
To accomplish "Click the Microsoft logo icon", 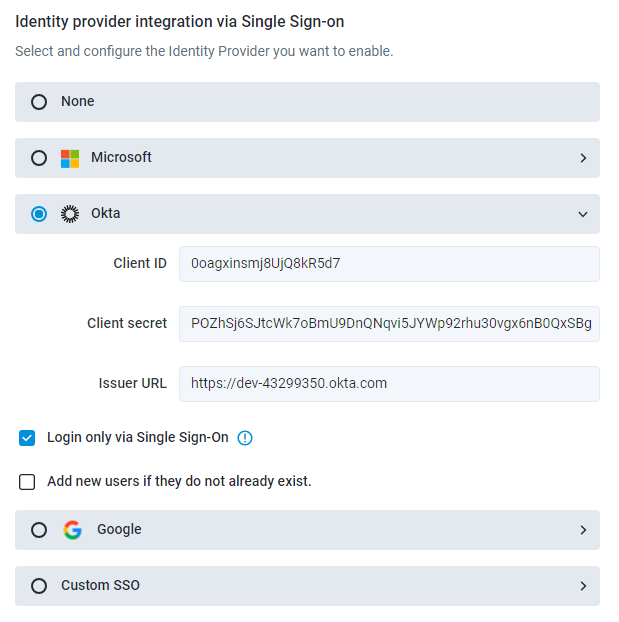I will [x=70, y=158].
